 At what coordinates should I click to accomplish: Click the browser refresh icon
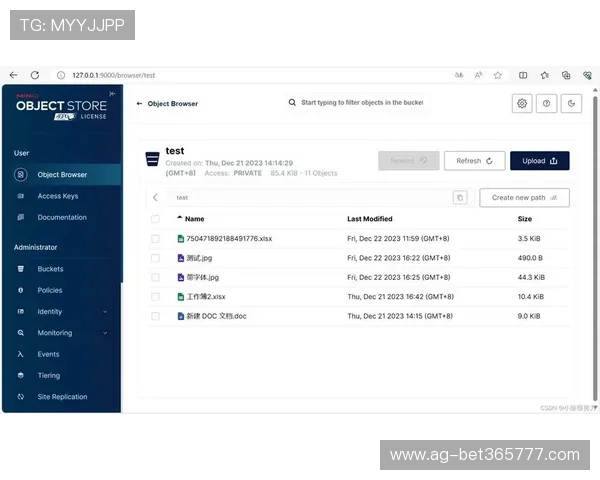tap(34, 75)
